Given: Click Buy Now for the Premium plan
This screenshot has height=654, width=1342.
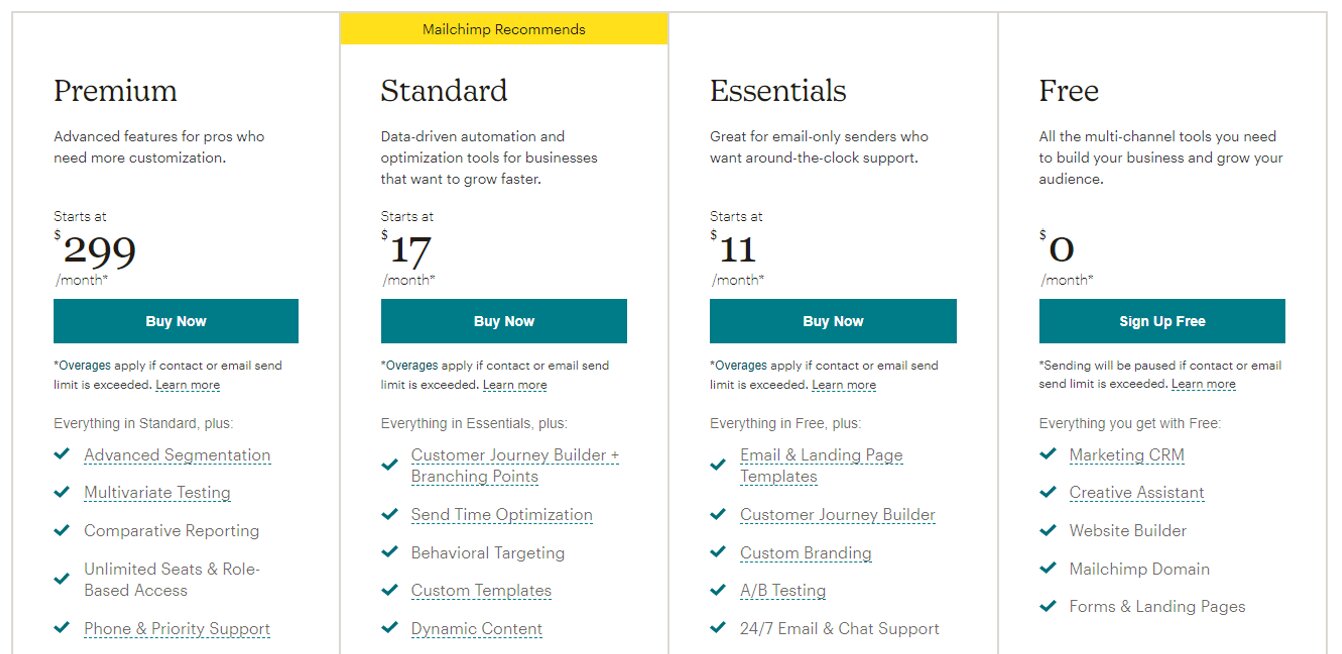Looking at the screenshot, I should 176,320.
